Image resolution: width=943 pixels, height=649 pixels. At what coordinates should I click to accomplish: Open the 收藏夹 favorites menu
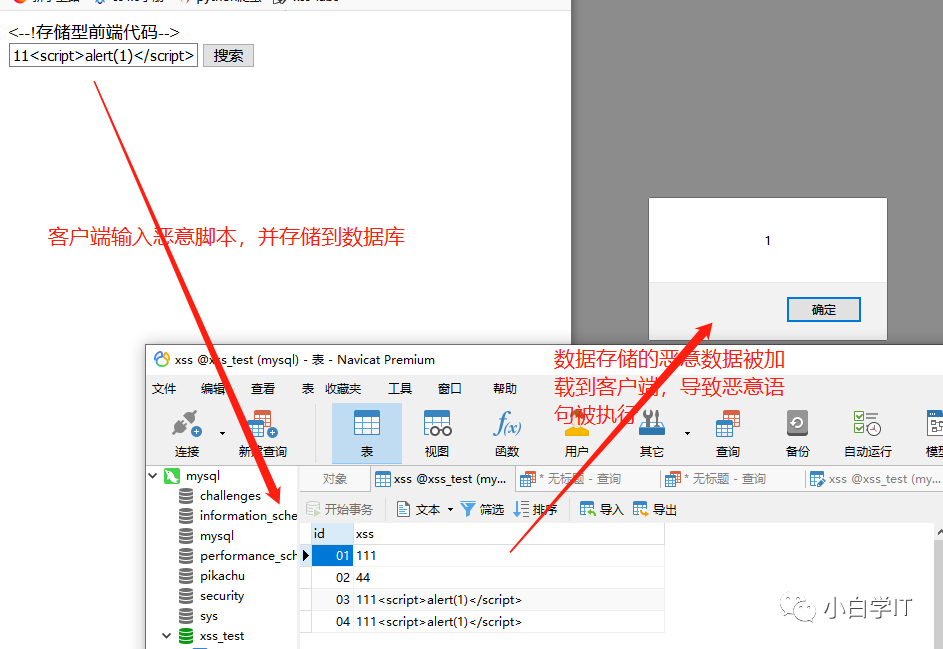343,389
